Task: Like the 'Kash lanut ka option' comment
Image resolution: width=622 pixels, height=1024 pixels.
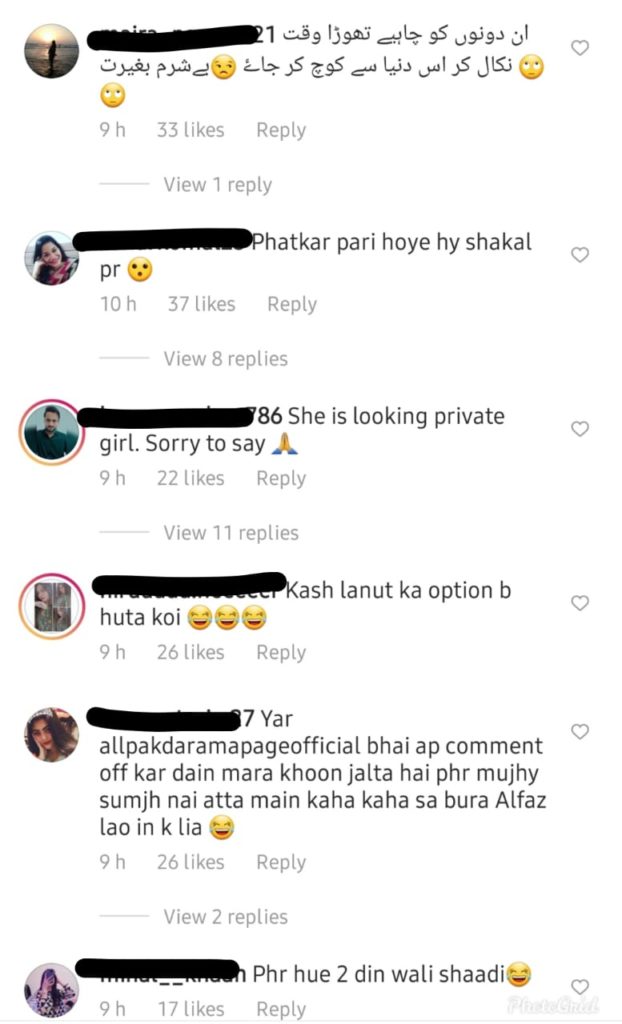Action: (580, 603)
